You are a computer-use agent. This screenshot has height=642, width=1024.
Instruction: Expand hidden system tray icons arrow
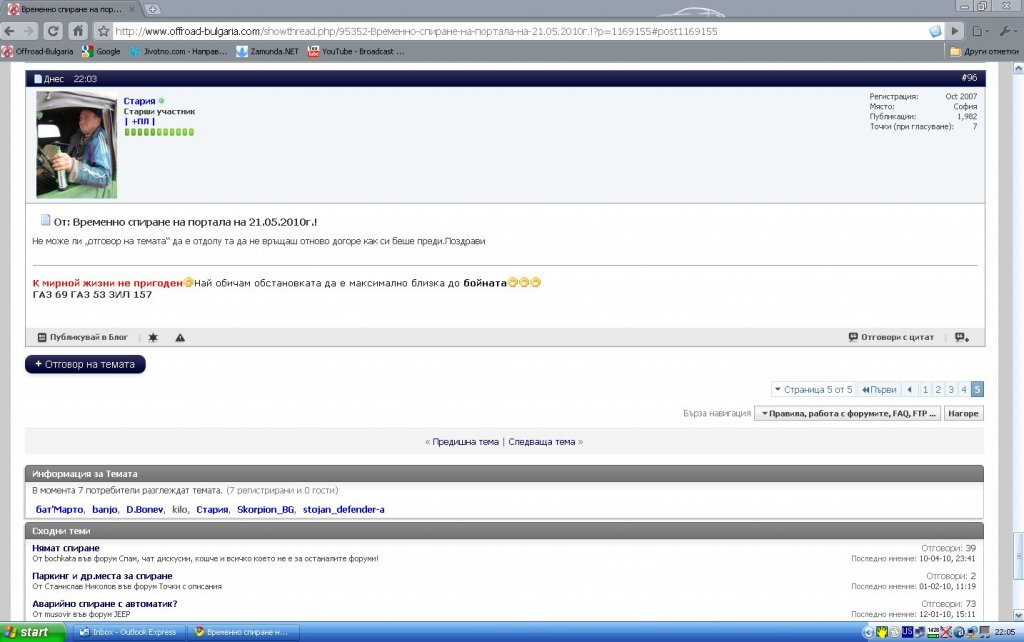point(868,632)
